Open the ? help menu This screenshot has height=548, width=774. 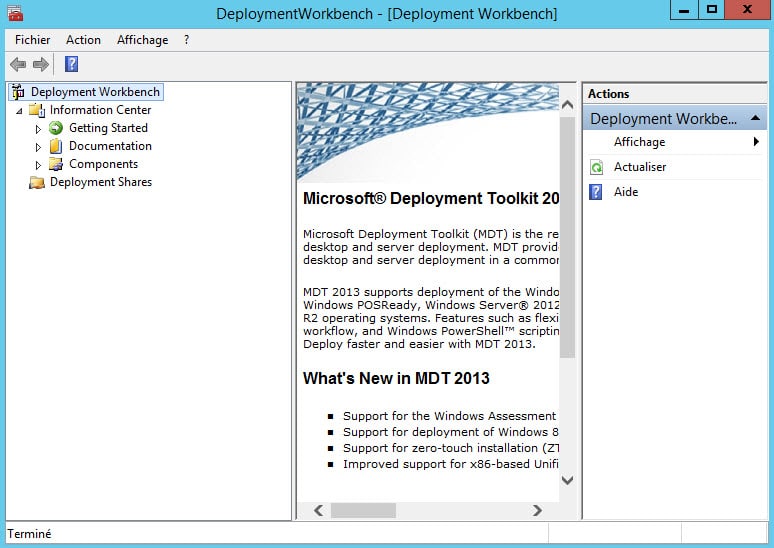pyautogui.click(x=186, y=40)
